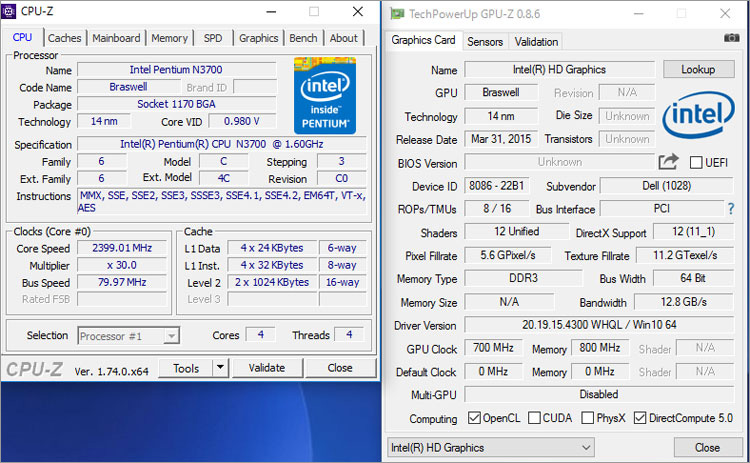Click the Intel Inside Pentium logo

point(325,96)
